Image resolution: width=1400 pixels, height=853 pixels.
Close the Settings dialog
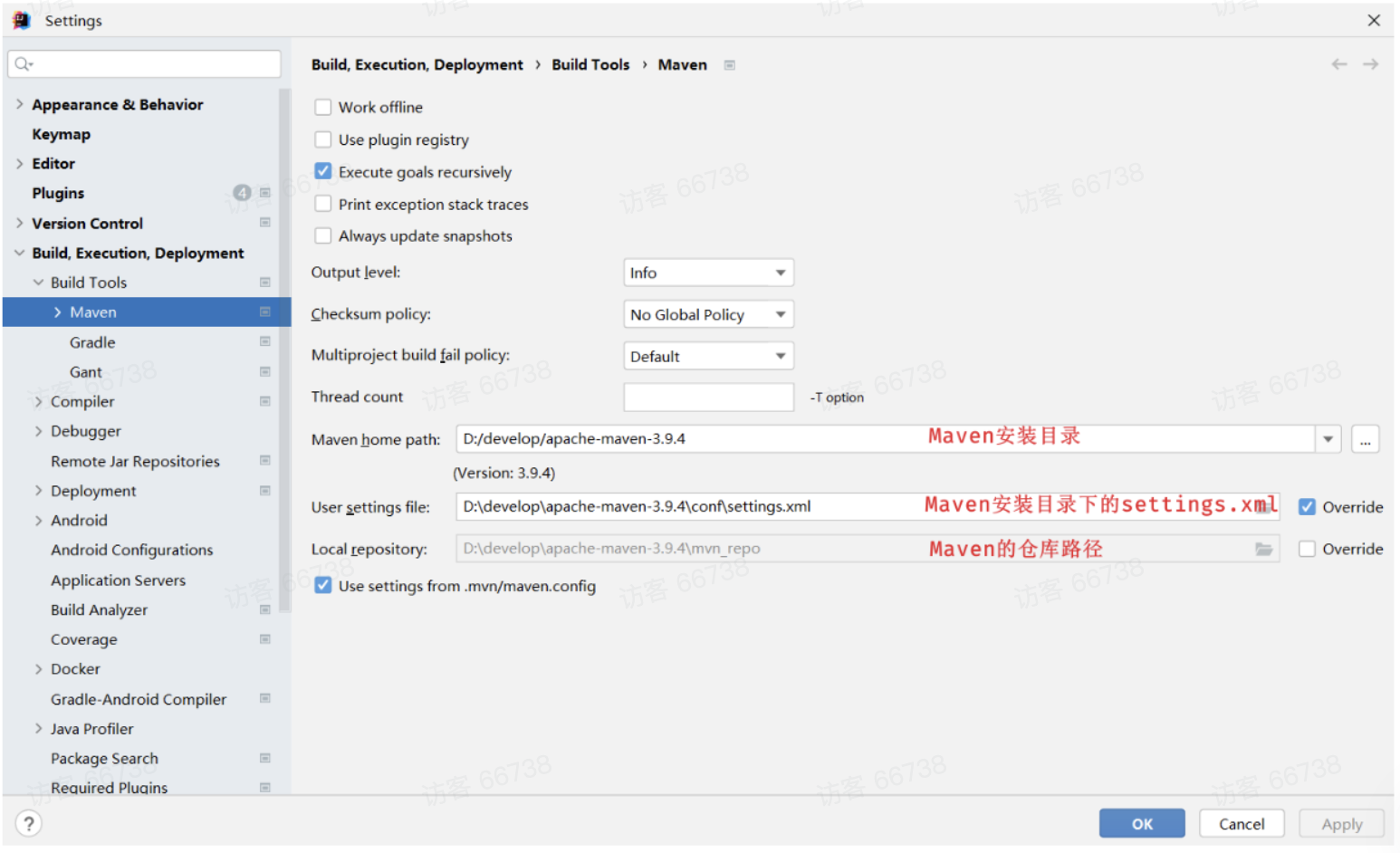[x=1374, y=20]
